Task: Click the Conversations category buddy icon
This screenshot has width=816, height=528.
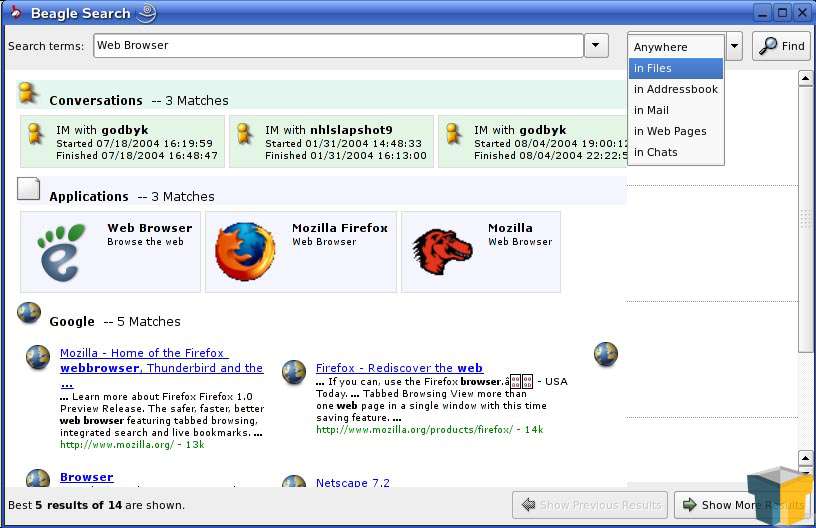Action: coord(28,94)
